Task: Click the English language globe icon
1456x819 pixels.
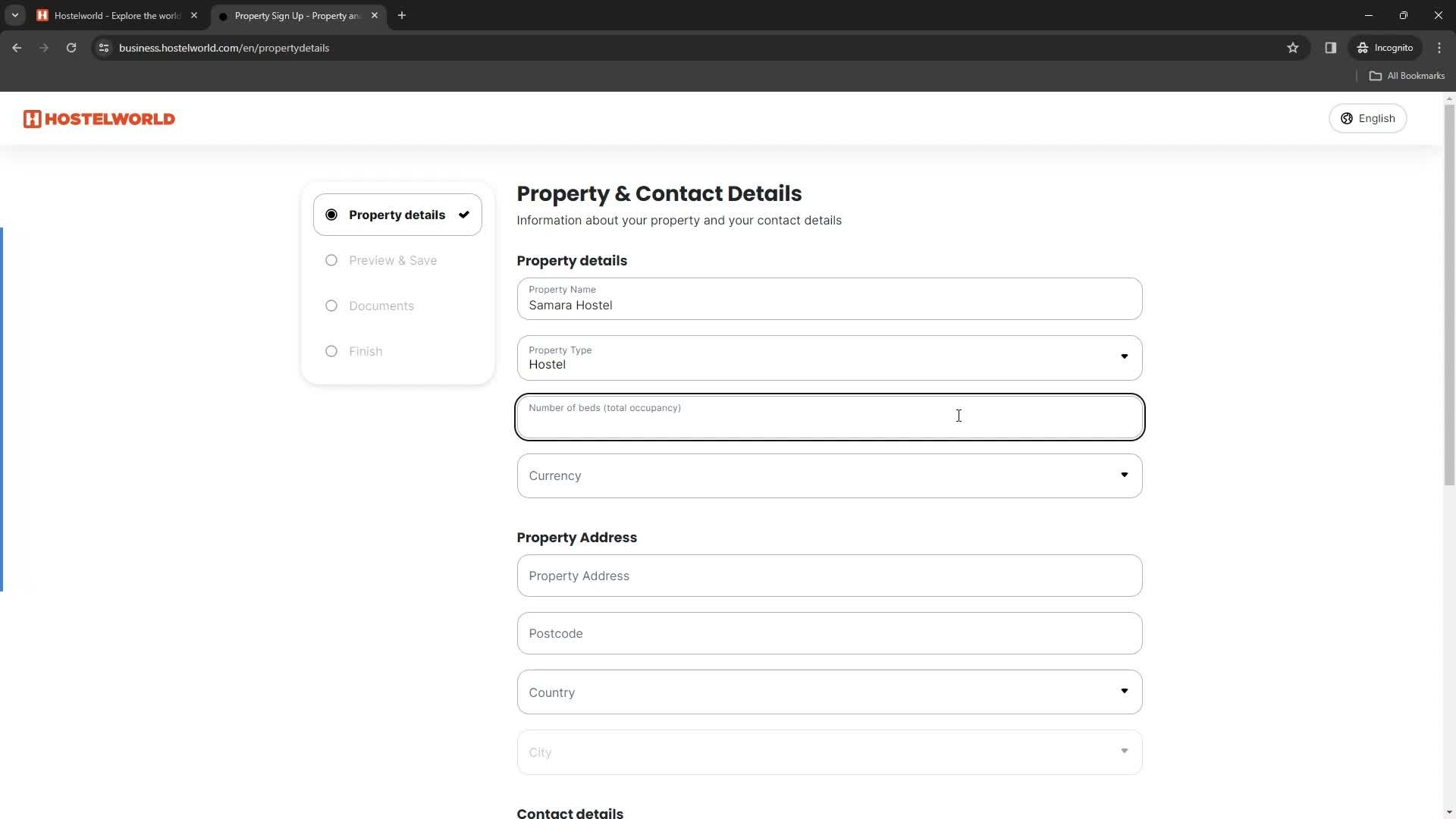Action: [1346, 118]
